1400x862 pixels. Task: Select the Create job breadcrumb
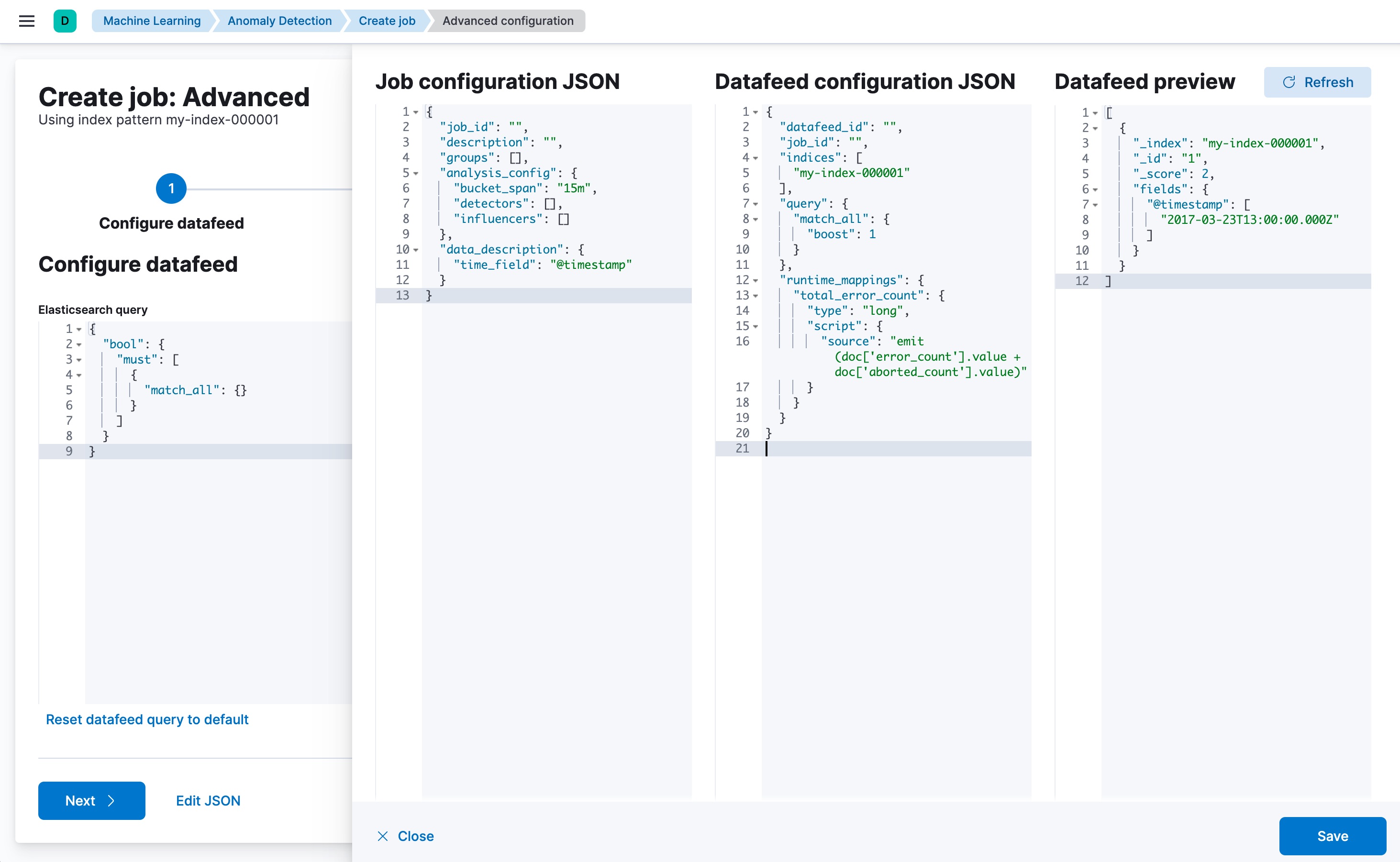click(386, 21)
